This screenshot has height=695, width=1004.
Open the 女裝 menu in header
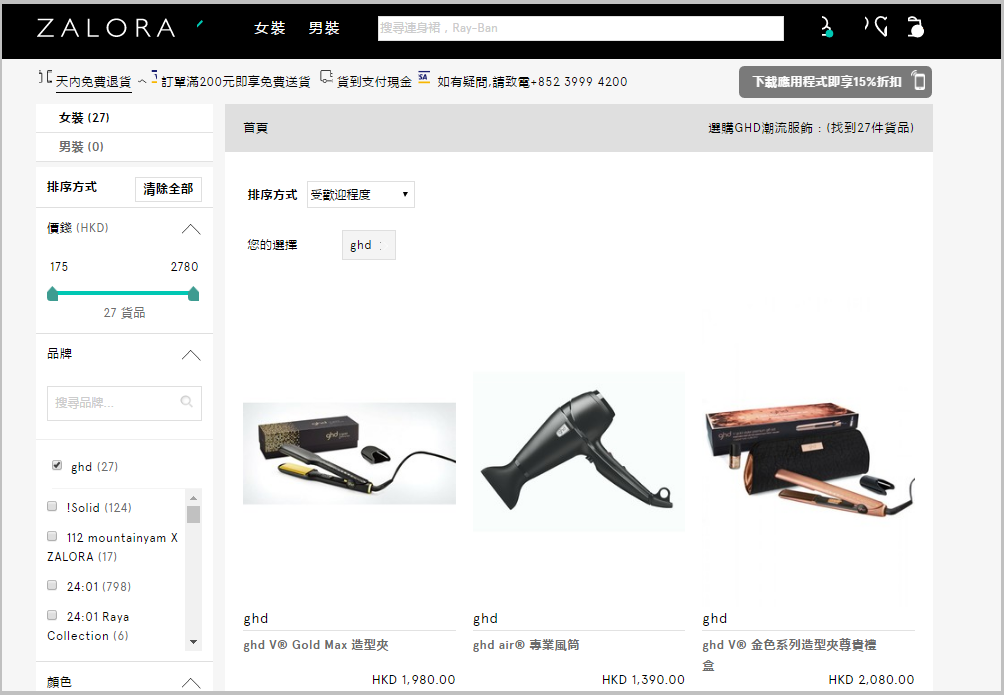(270, 28)
